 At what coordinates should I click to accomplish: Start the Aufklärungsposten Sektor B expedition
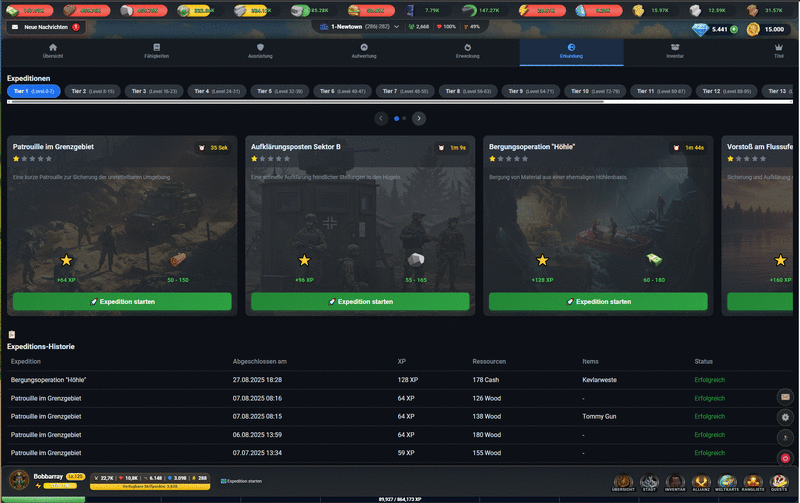click(360, 301)
